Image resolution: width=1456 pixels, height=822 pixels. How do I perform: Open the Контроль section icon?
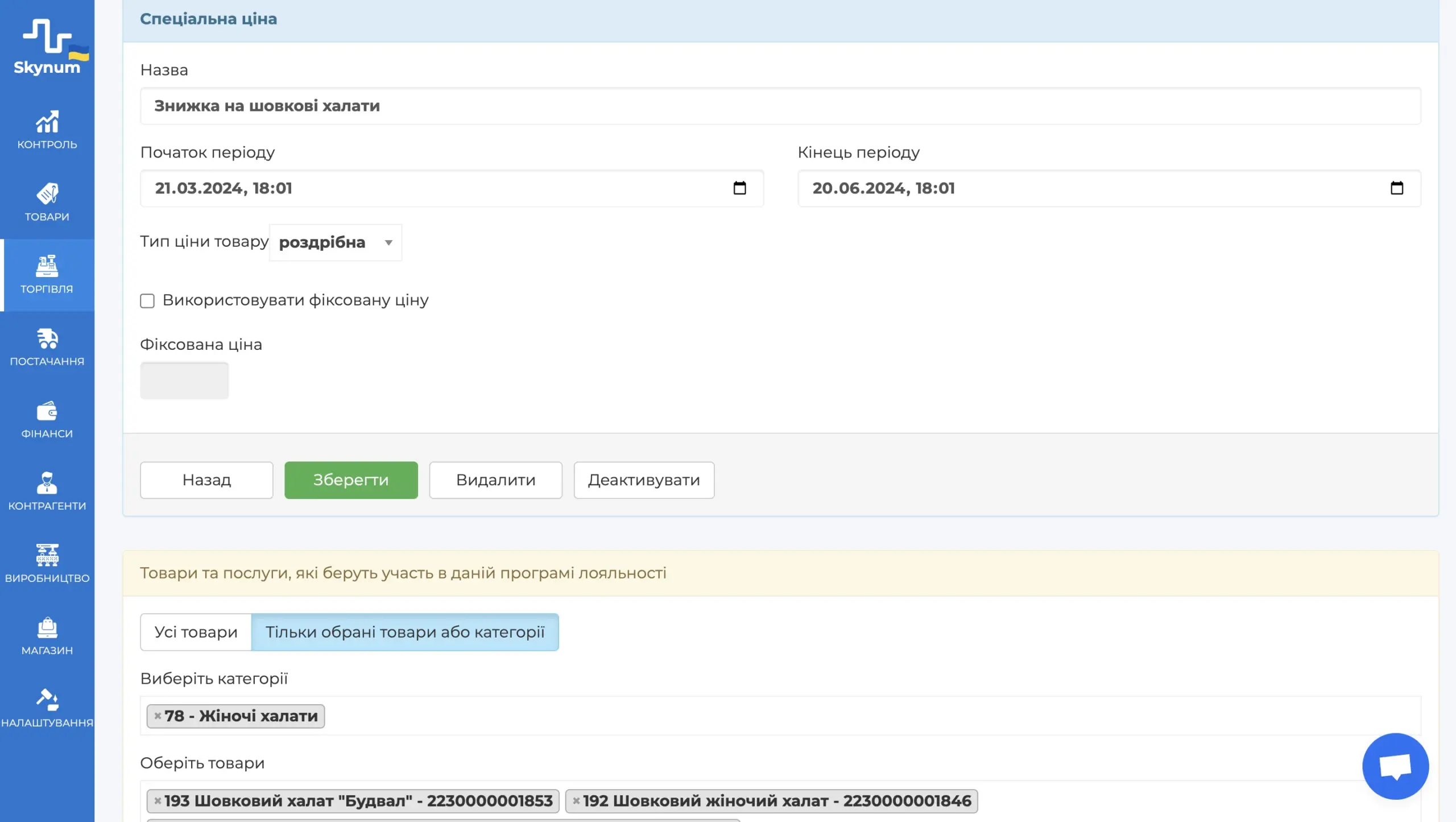[47, 122]
